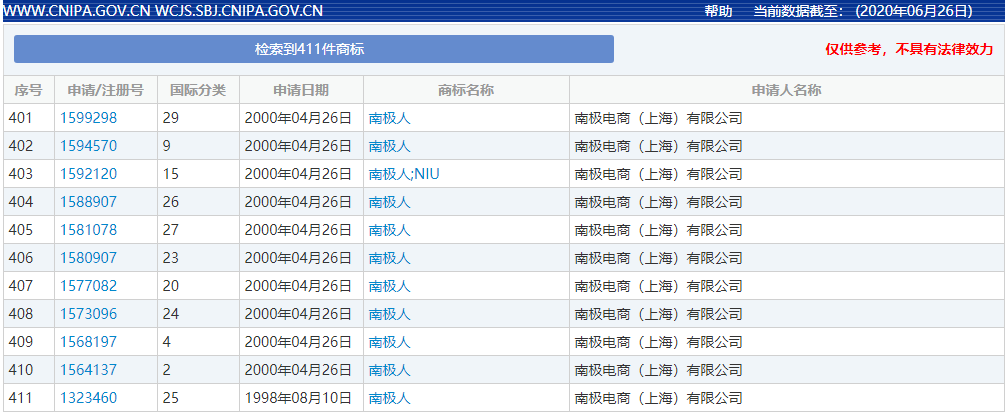Open the 帮助 help link
The height and width of the screenshot is (415, 1007).
pyautogui.click(x=718, y=11)
